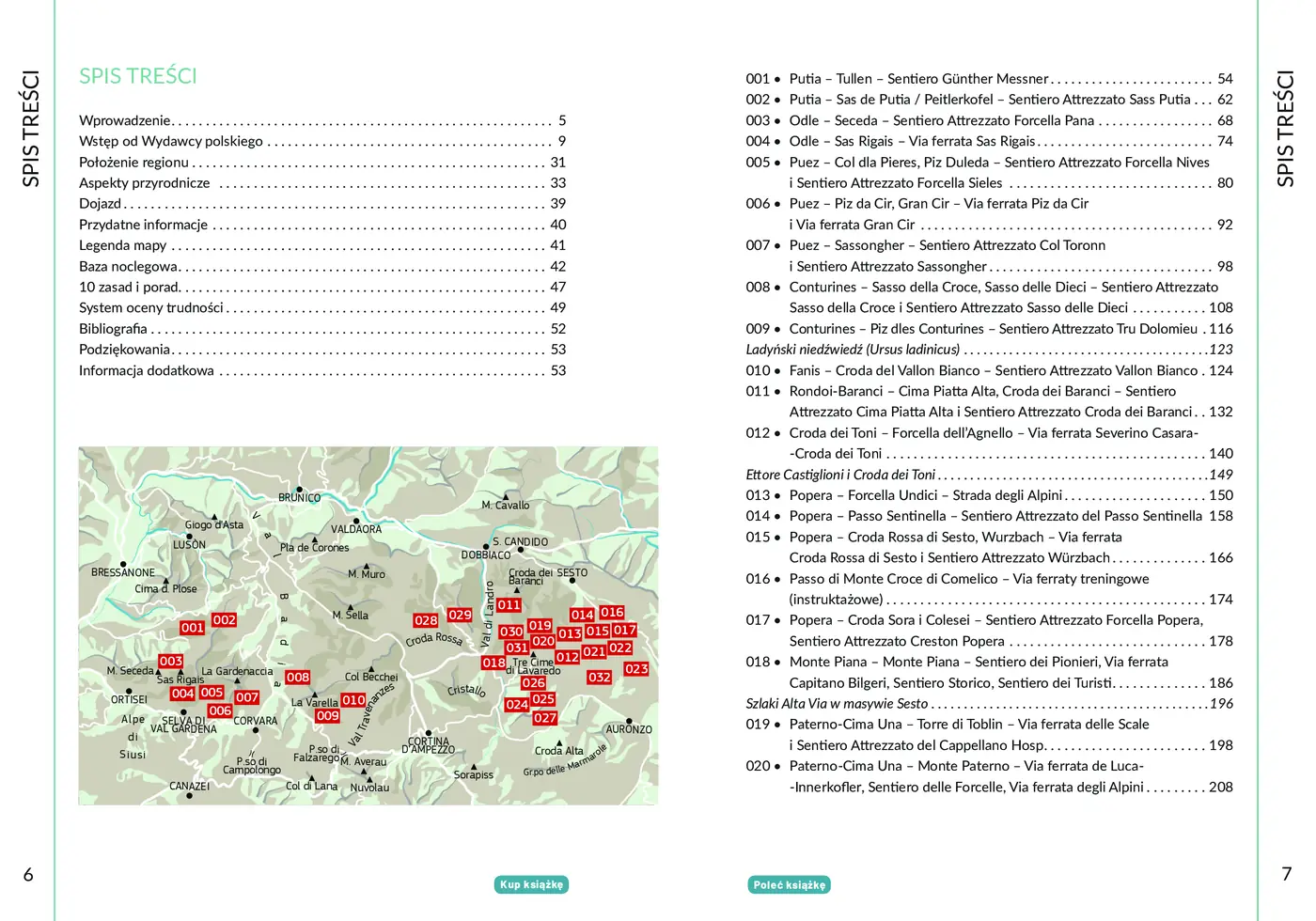Open the 'Położenie regionu' entry
Image resolution: width=1316 pixels, height=921 pixels.
tap(322, 162)
